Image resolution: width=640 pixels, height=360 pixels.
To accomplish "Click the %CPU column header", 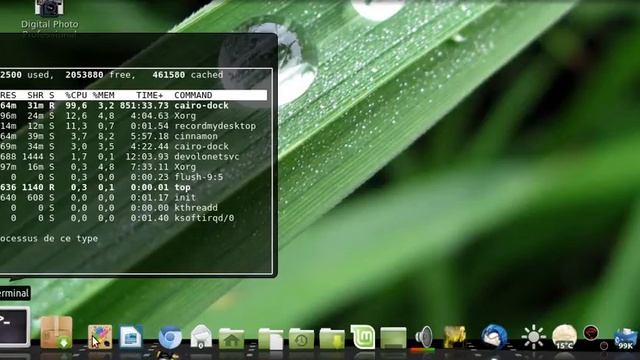I will click(x=76, y=95).
